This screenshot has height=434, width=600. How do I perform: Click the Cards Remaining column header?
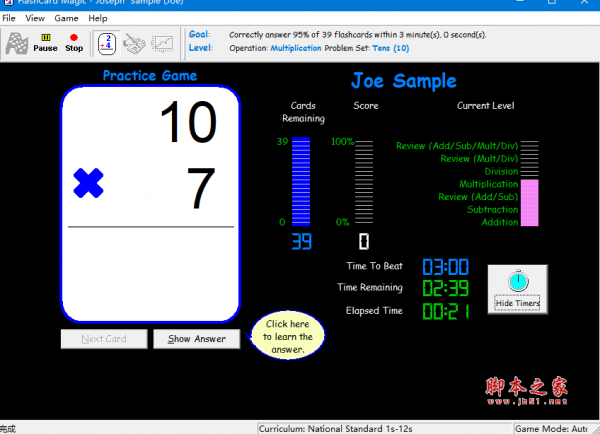point(303,112)
